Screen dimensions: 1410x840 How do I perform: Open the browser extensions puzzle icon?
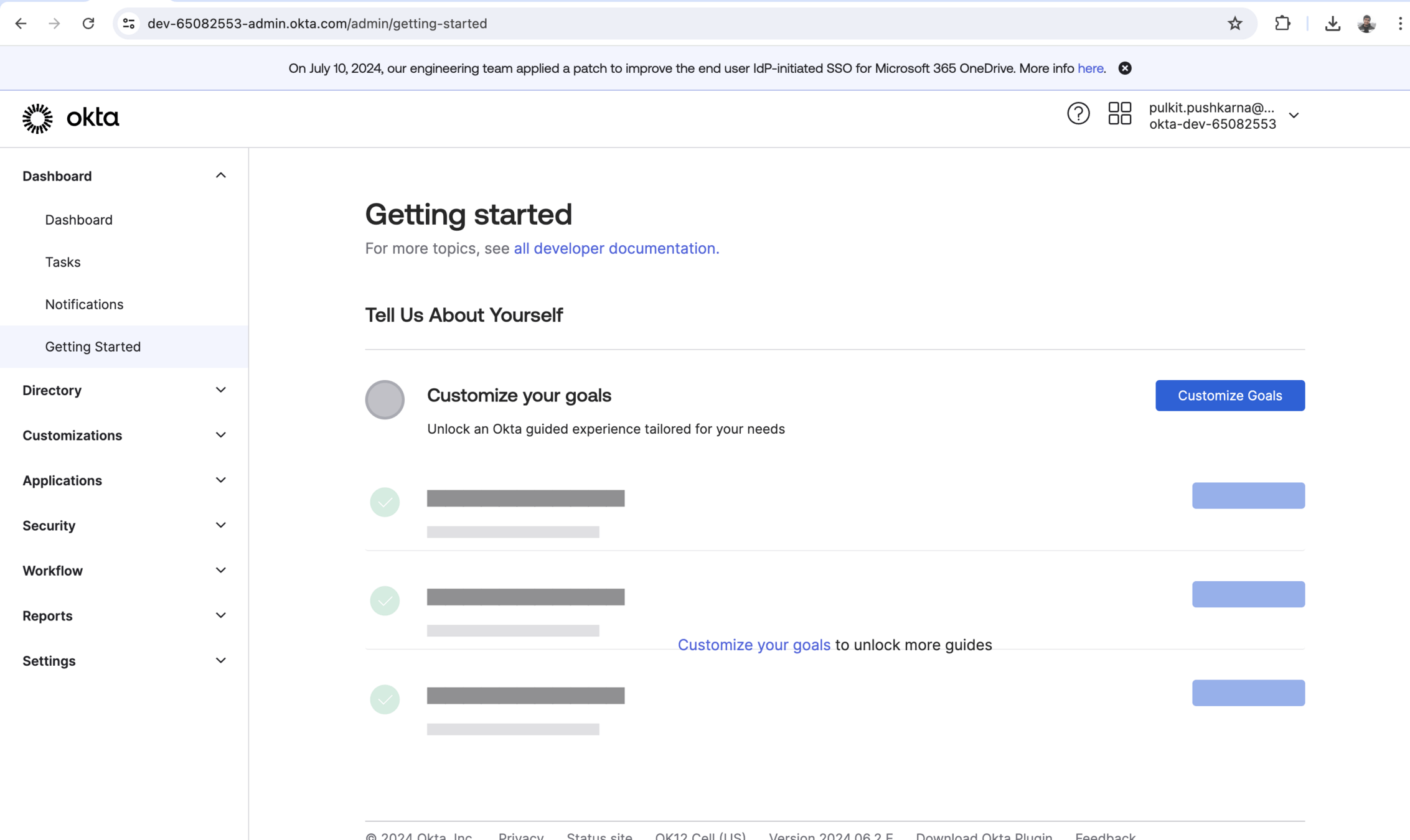click(x=1282, y=24)
